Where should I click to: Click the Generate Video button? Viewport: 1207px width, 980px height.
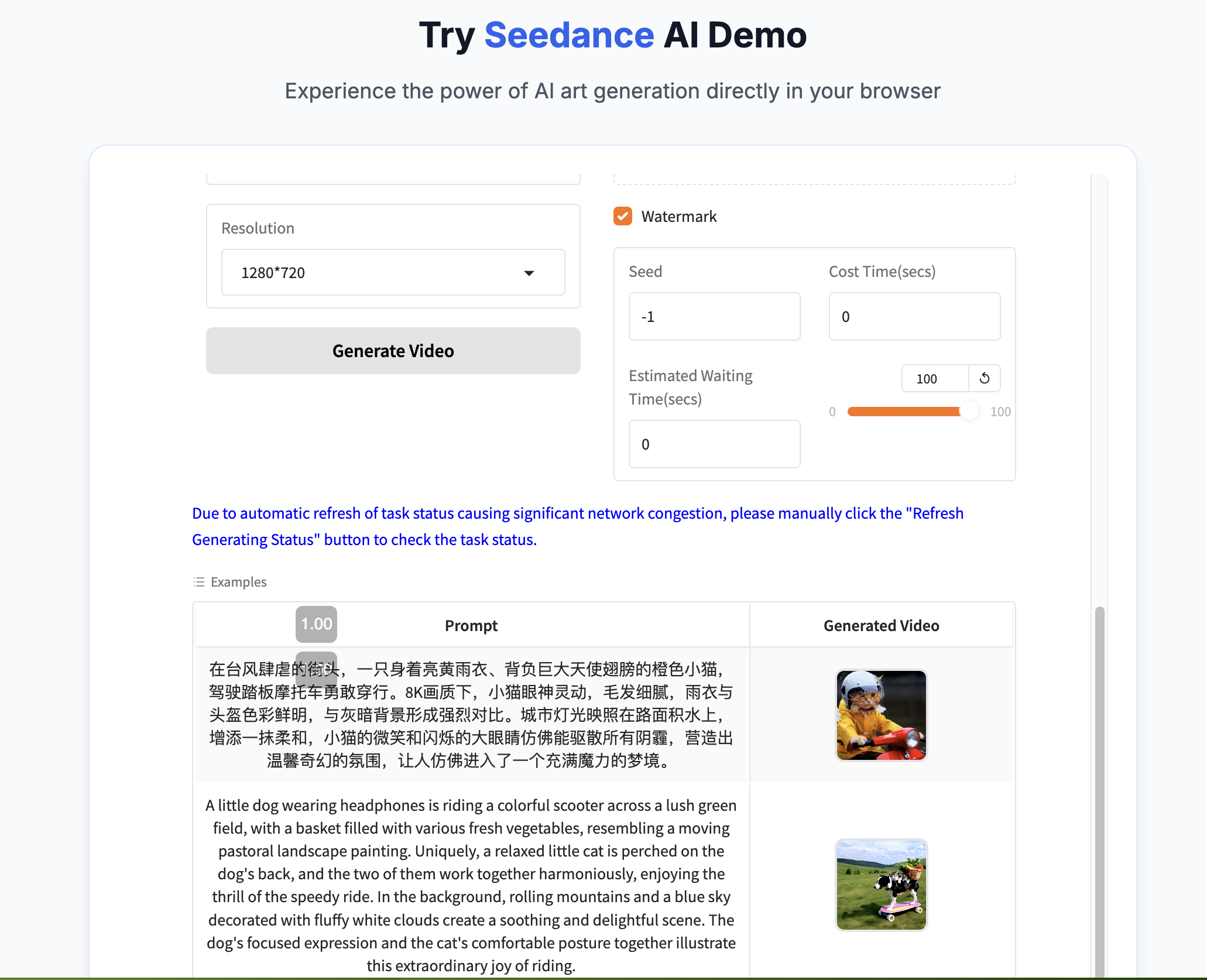[x=393, y=351]
